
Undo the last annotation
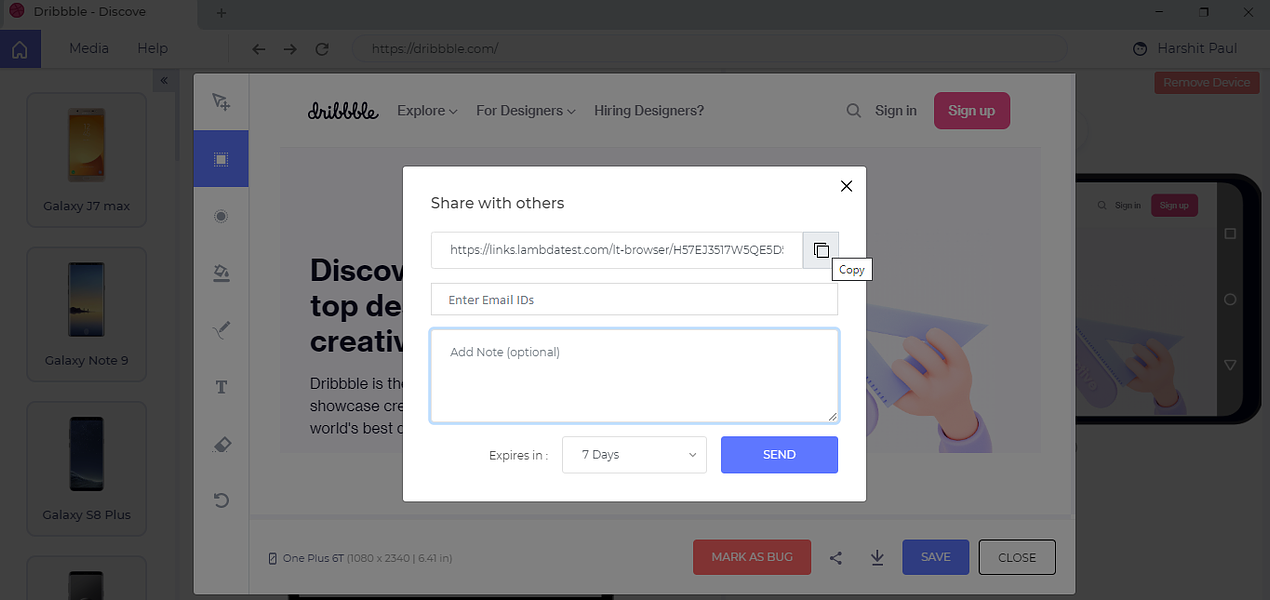point(222,500)
